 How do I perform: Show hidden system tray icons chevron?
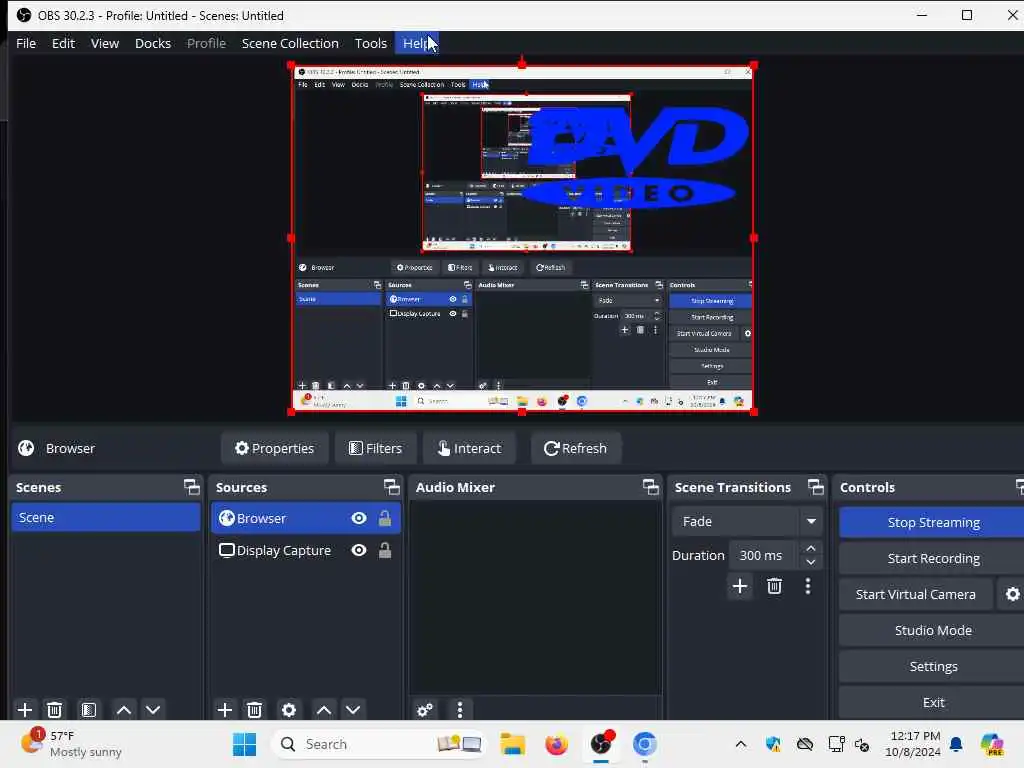[741, 744]
